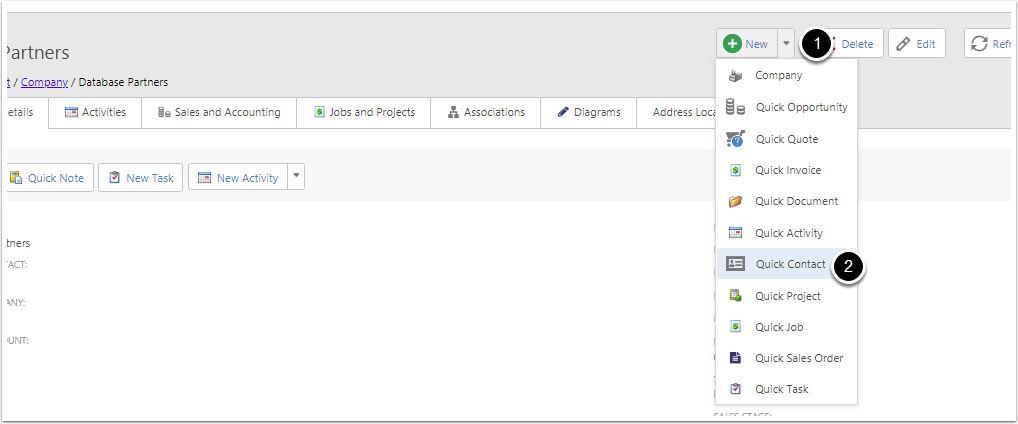
Task: Click the Quick Invoice icon
Action: (735, 170)
